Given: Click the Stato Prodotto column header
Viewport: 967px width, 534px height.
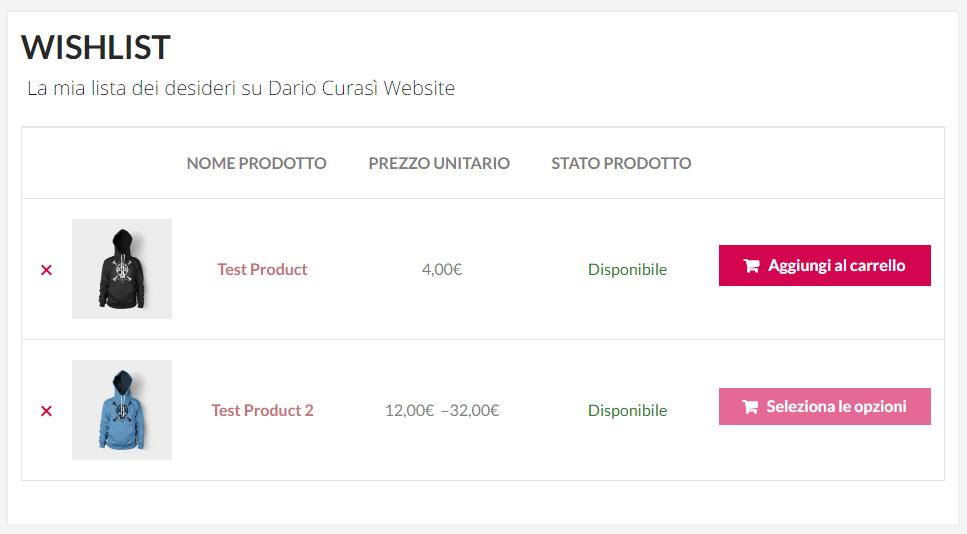Looking at the screenshot, I should pyautogui.click(x=621, y=163).
